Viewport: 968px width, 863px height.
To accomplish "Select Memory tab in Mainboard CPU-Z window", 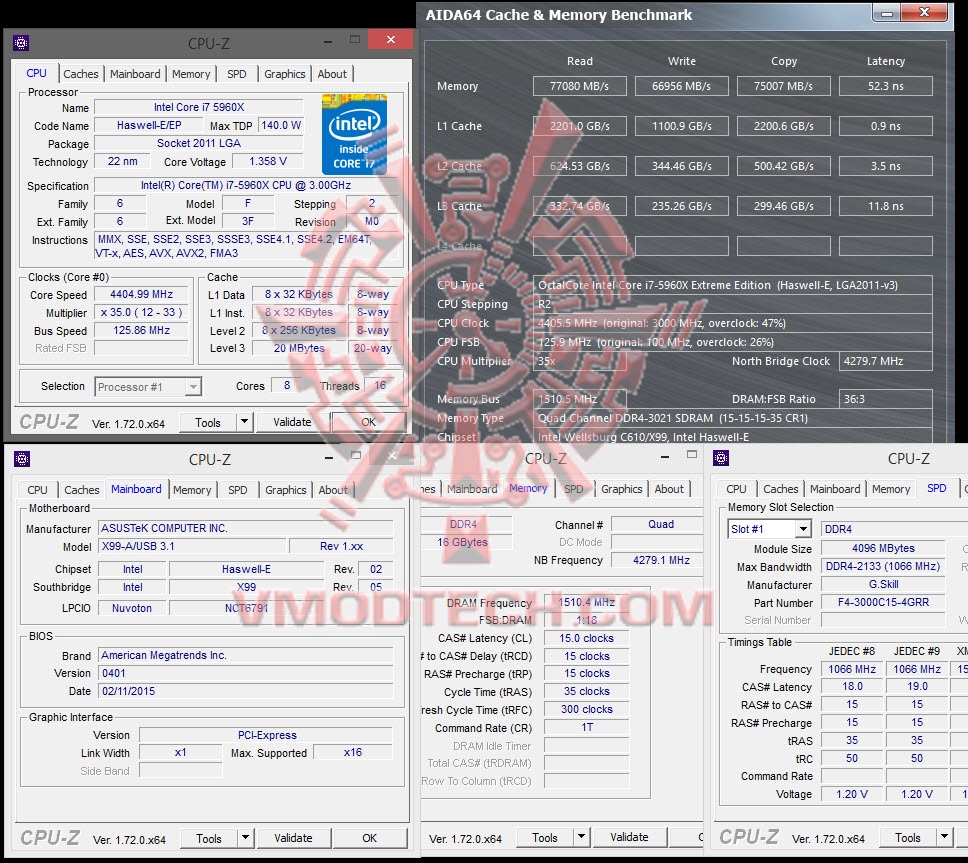I will [x=192, y=490].
